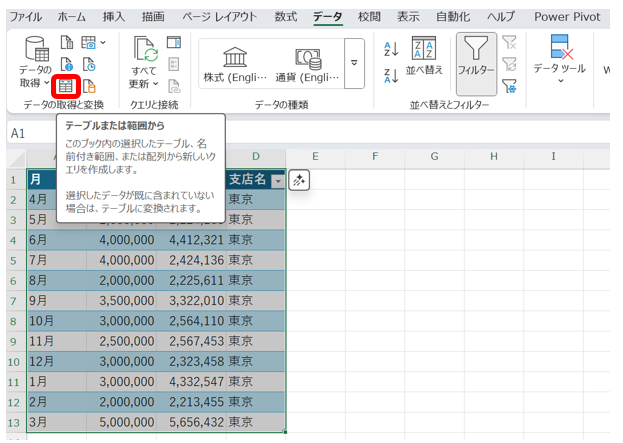The width and height of the screenshot is (623, 443).
Task: Select cell 10月 in column A
Action: click(x=57, y=321)
